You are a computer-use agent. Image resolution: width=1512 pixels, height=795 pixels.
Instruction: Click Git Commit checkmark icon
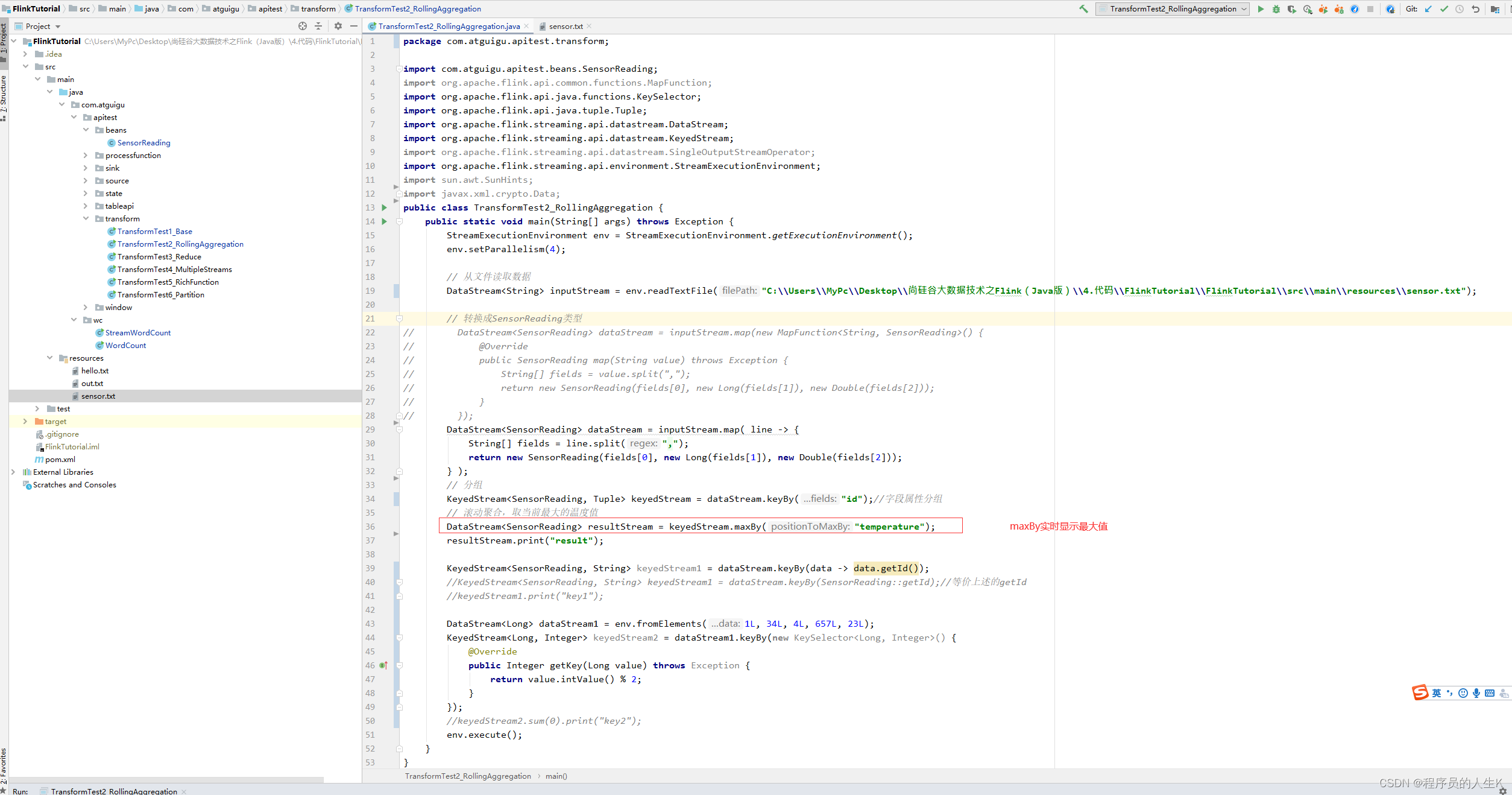point(1444,9)
